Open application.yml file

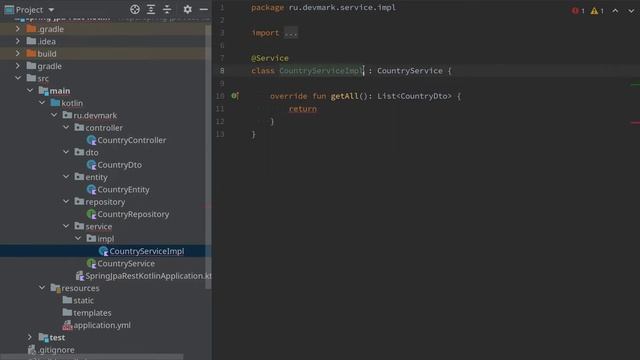pos(102,325)
